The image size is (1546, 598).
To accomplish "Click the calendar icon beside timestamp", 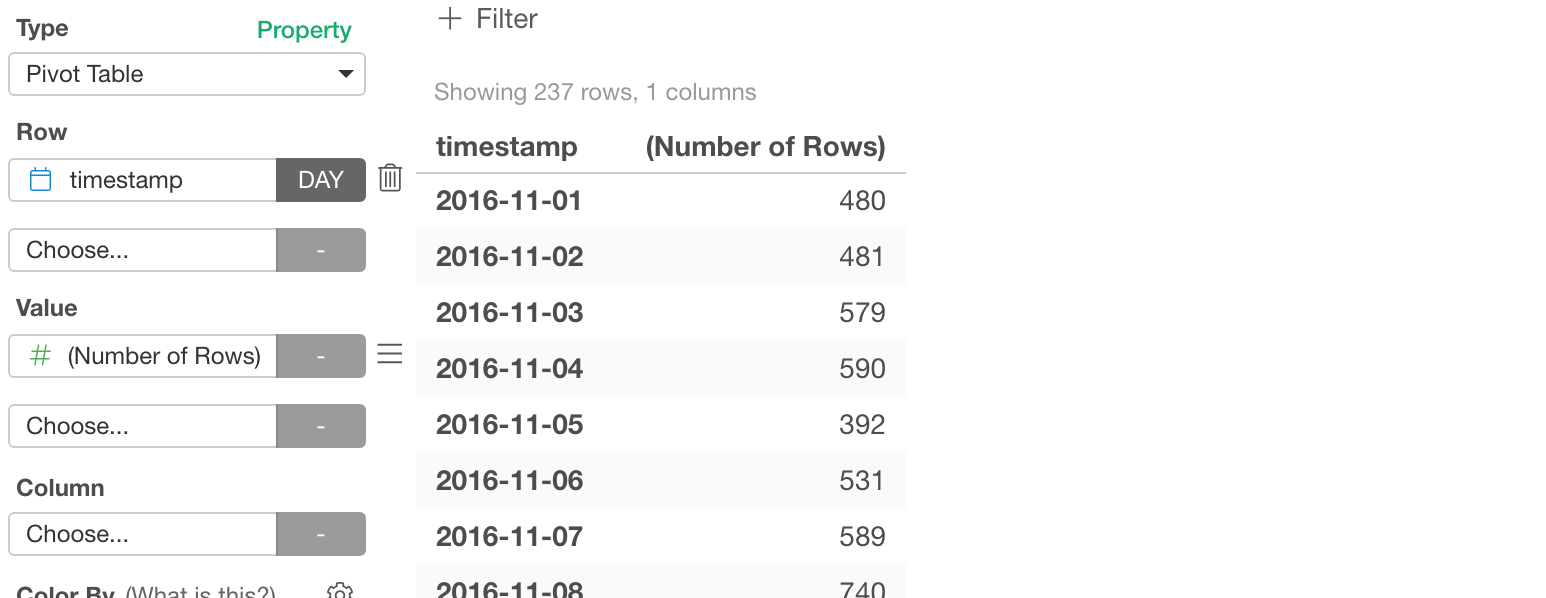I will click(x=41, y=180).
